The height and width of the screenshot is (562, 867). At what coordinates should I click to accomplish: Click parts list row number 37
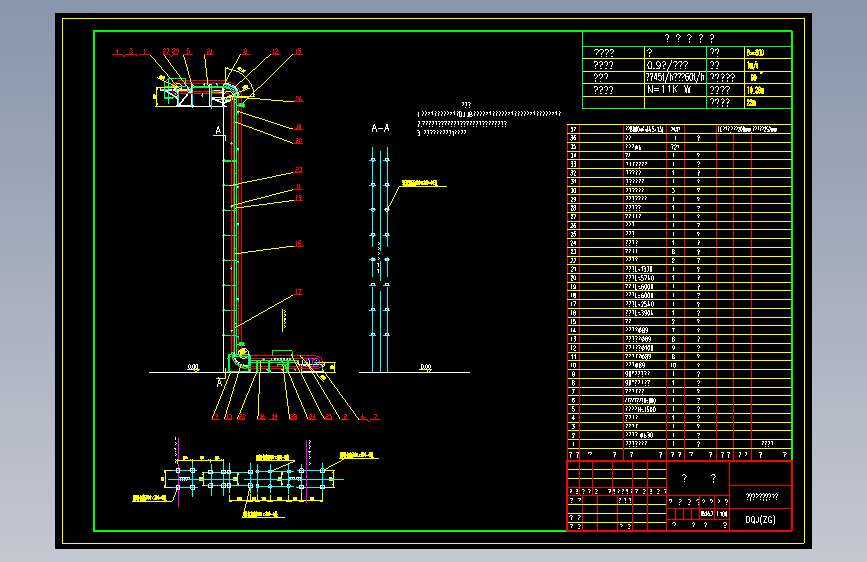(573, 129)
